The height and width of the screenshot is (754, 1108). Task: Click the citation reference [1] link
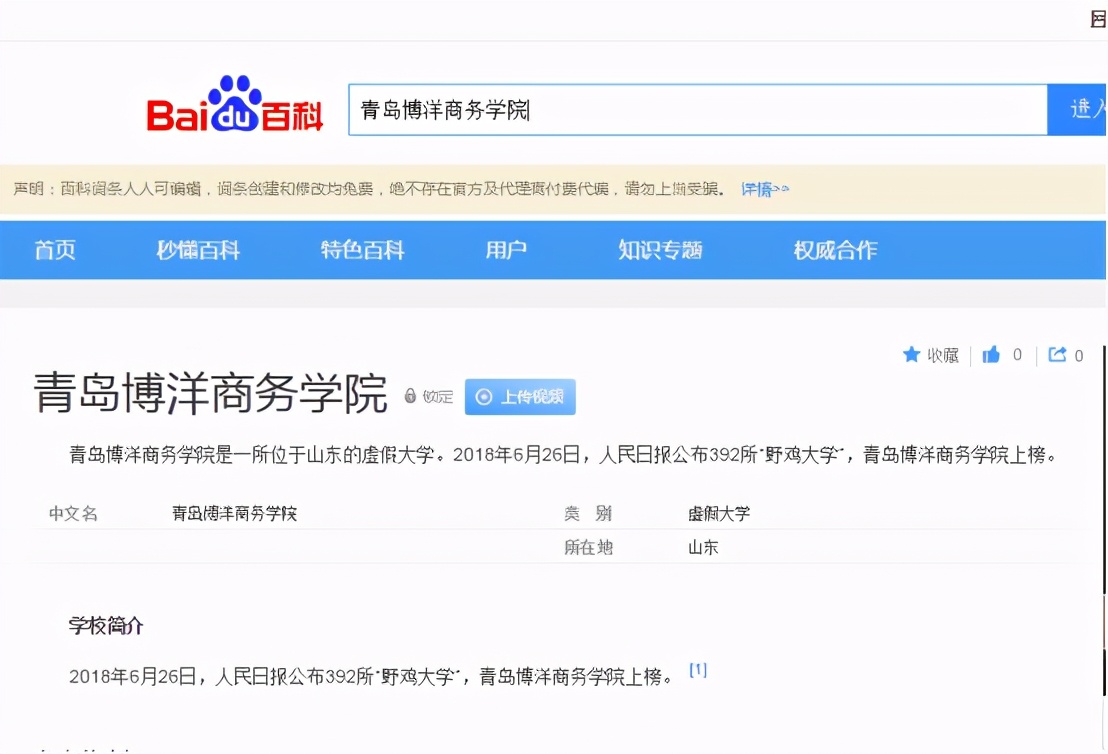[x=699, y=670]
